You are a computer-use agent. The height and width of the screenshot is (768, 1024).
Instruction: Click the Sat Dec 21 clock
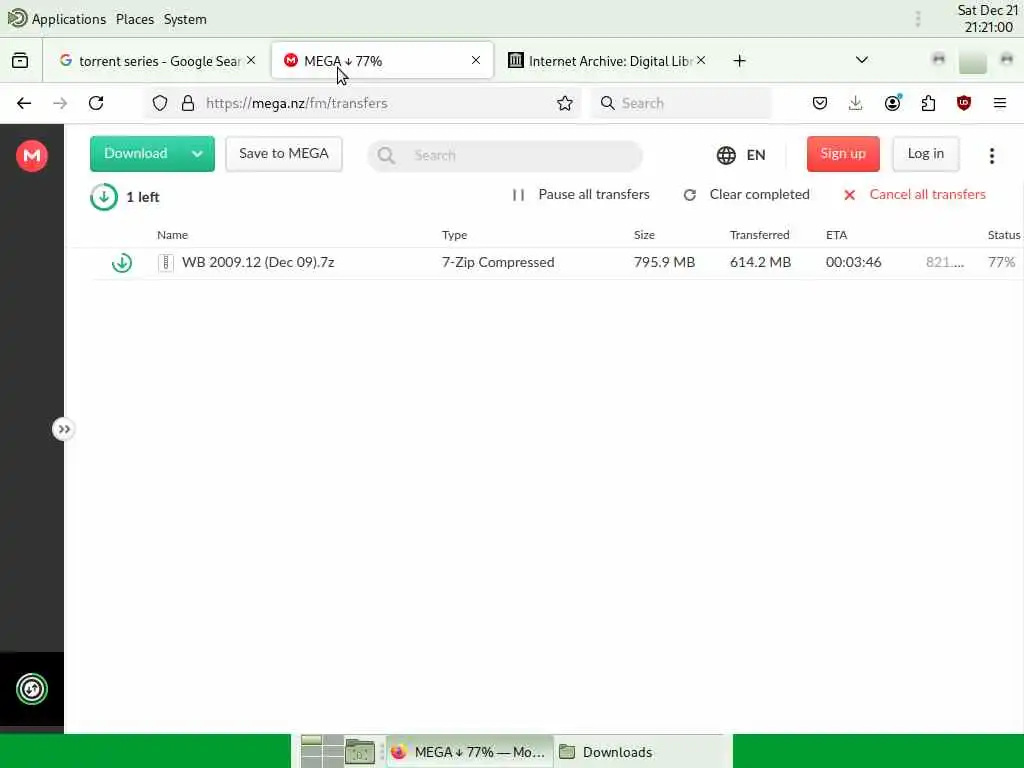pos(987,18)
